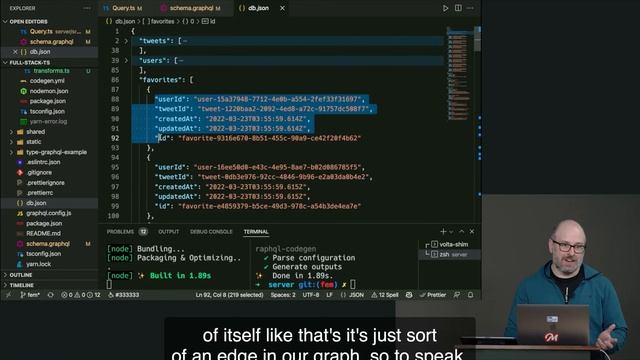Open graphql.config.js file

50,213
